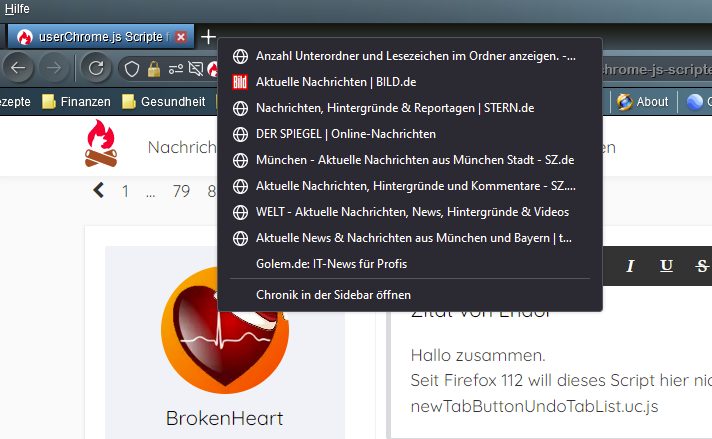This screenshot has height=439, width=712.
Task: Reopen 'Hintergründe und Kommentare - SZ' tab
Action: 410,186
